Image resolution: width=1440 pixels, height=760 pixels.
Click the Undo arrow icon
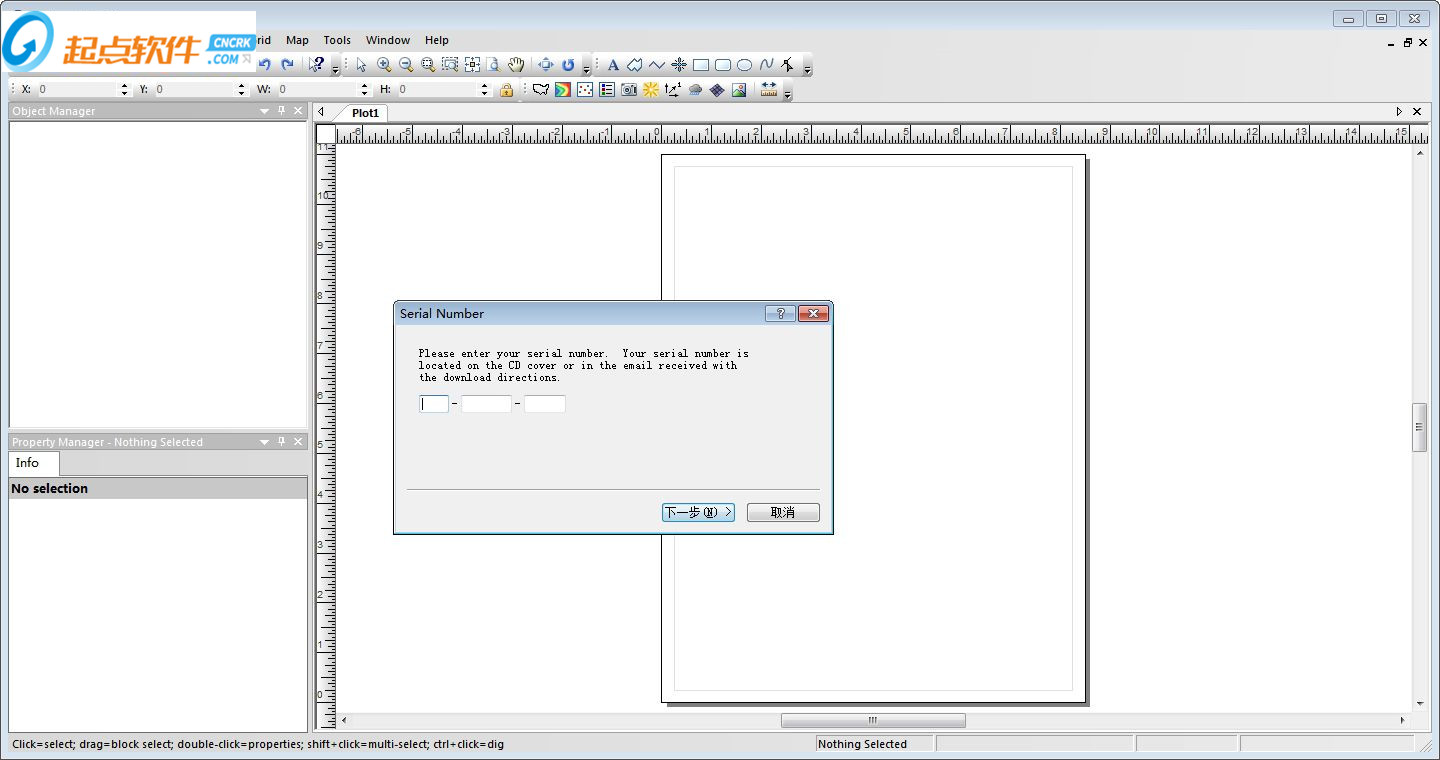click(265, 65)
